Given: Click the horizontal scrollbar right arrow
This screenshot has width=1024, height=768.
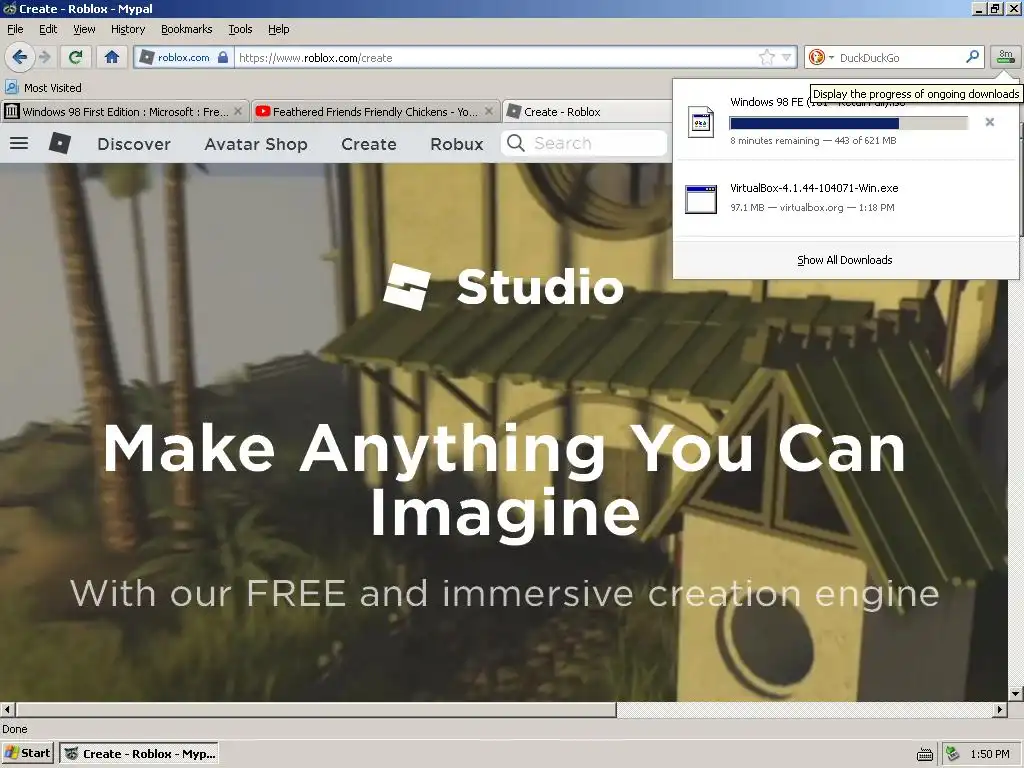Looking at the screenshot, I should click(1000, 709).
